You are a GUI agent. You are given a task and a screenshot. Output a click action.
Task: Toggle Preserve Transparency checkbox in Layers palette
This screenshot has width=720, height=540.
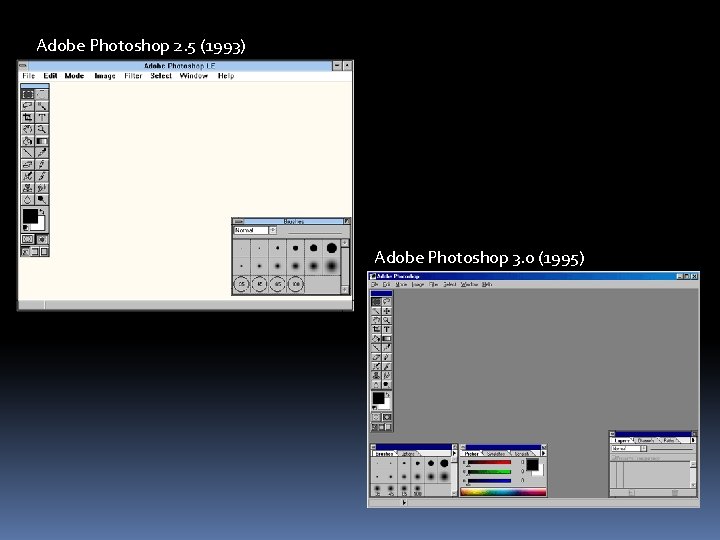[x=613, y=458]
